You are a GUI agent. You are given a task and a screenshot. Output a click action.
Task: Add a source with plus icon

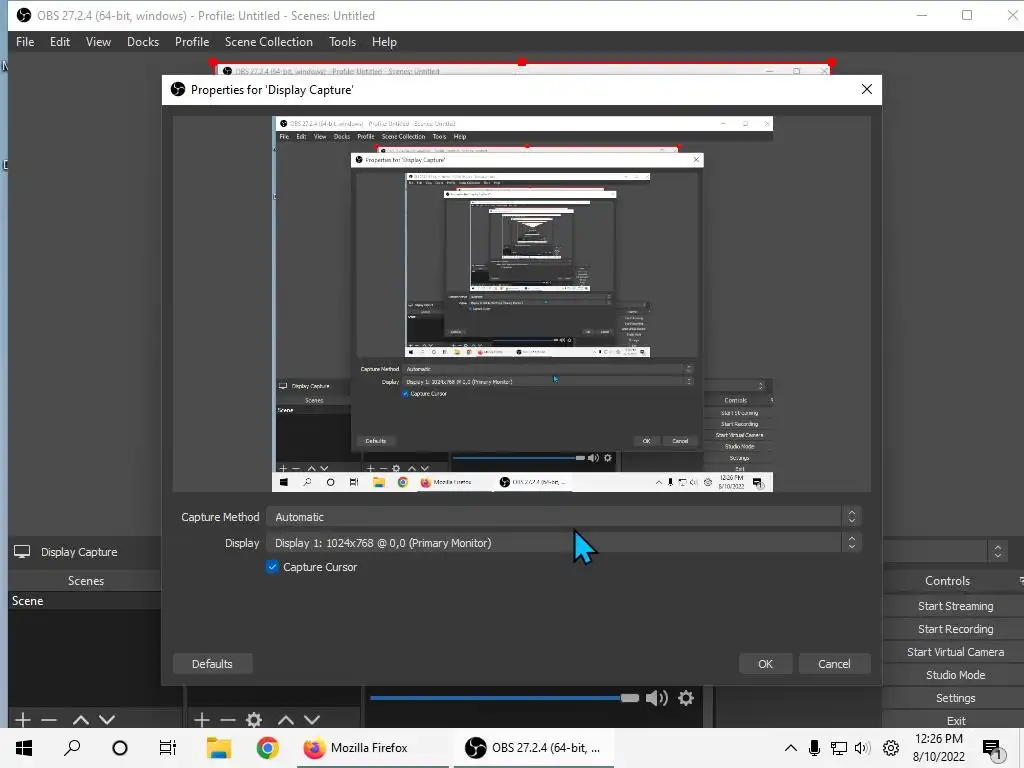[202, 720]
